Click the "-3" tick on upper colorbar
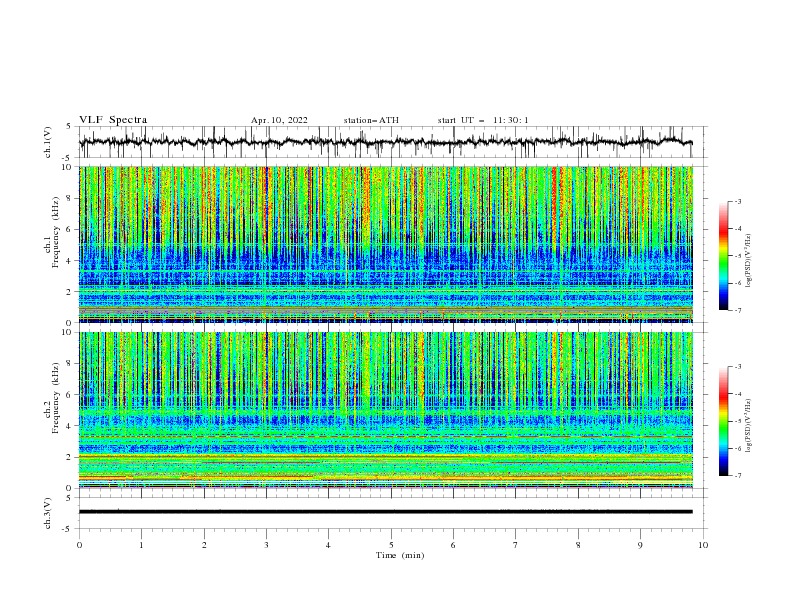The width and height of the screenshot is (792, 612). 737,201
